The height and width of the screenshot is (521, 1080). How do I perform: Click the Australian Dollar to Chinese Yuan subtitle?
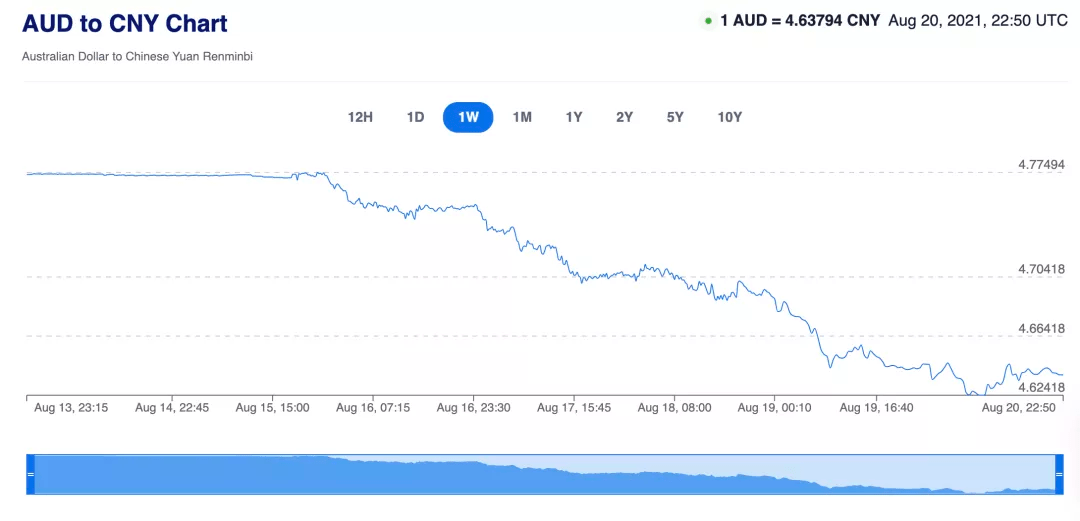pyautogui.click(x=137, y=57)
